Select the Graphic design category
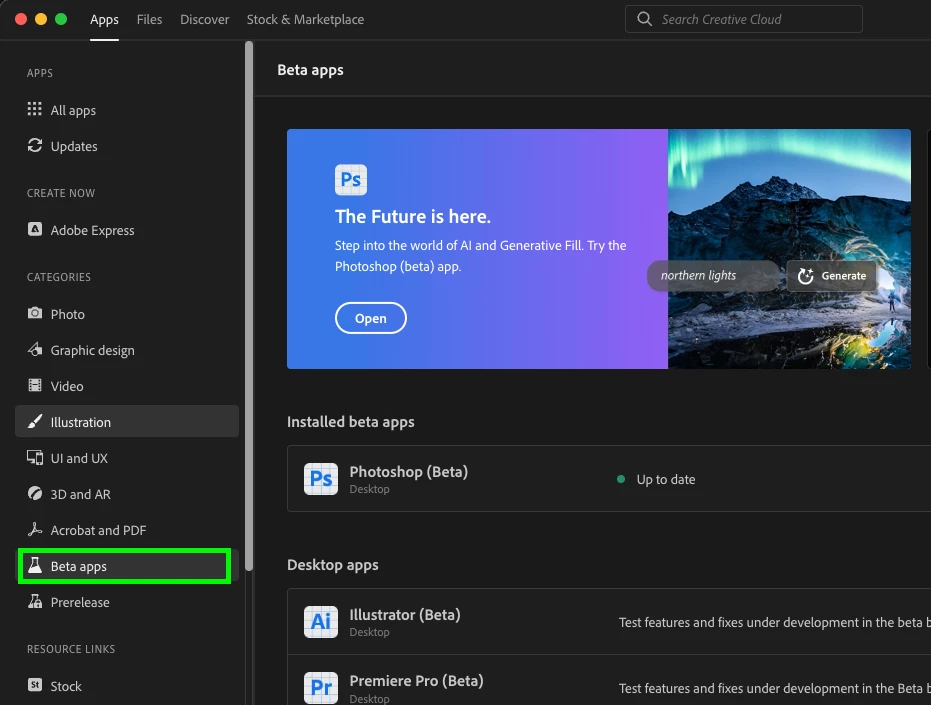Image resolution: width=931 pixels, height=705 pixels. [126, 350]
